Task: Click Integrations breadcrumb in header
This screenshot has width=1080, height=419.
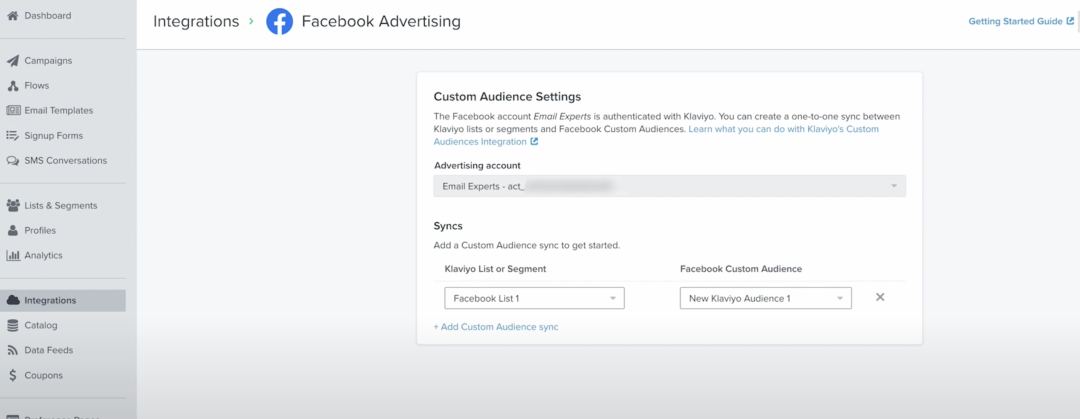Action: coord(195,21)
